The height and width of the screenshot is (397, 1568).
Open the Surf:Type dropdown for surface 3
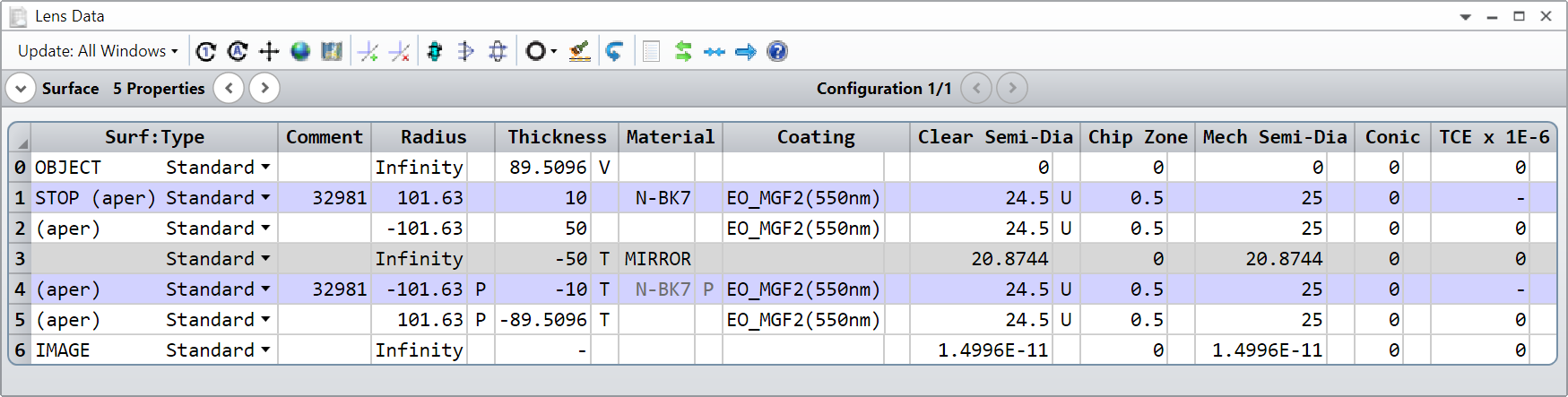tap(265, 259)
